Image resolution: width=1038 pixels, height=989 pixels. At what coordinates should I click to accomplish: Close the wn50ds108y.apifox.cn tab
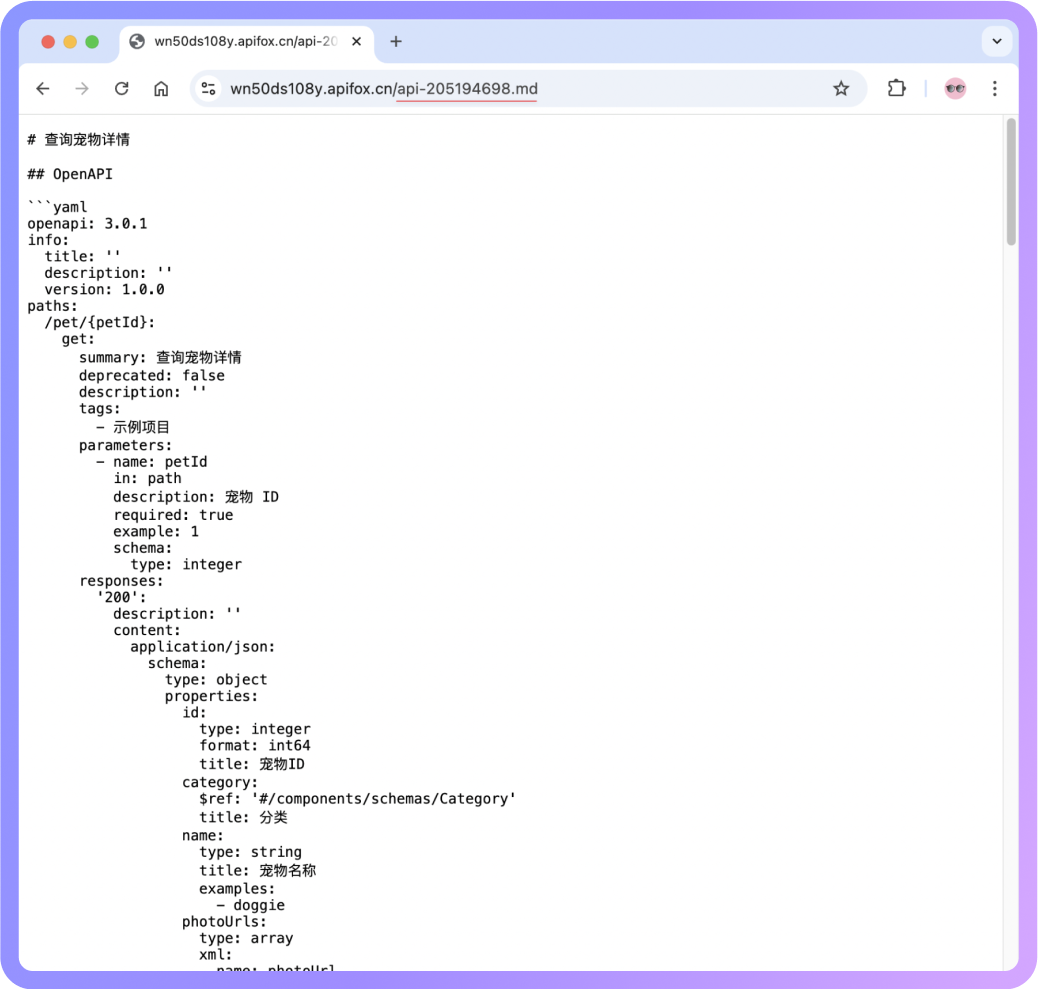356,42
